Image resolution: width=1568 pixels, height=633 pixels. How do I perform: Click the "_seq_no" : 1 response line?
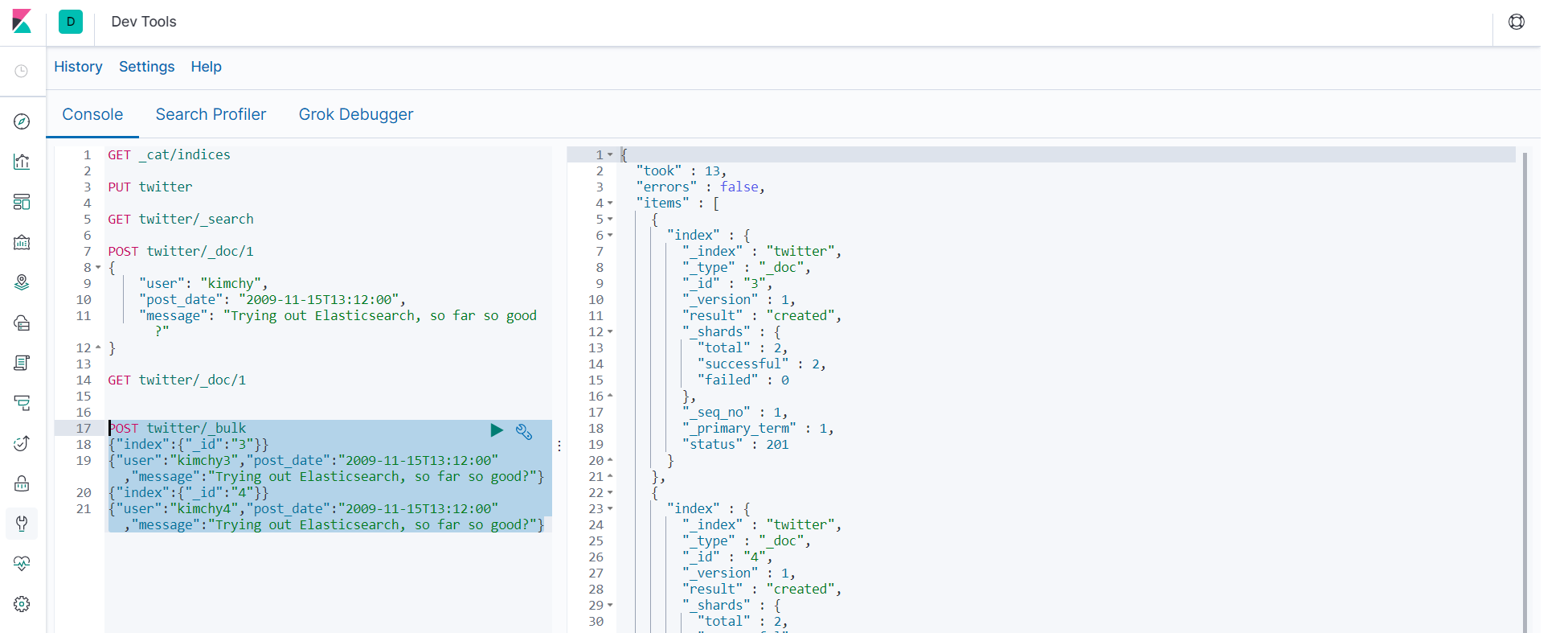(735, 412)
